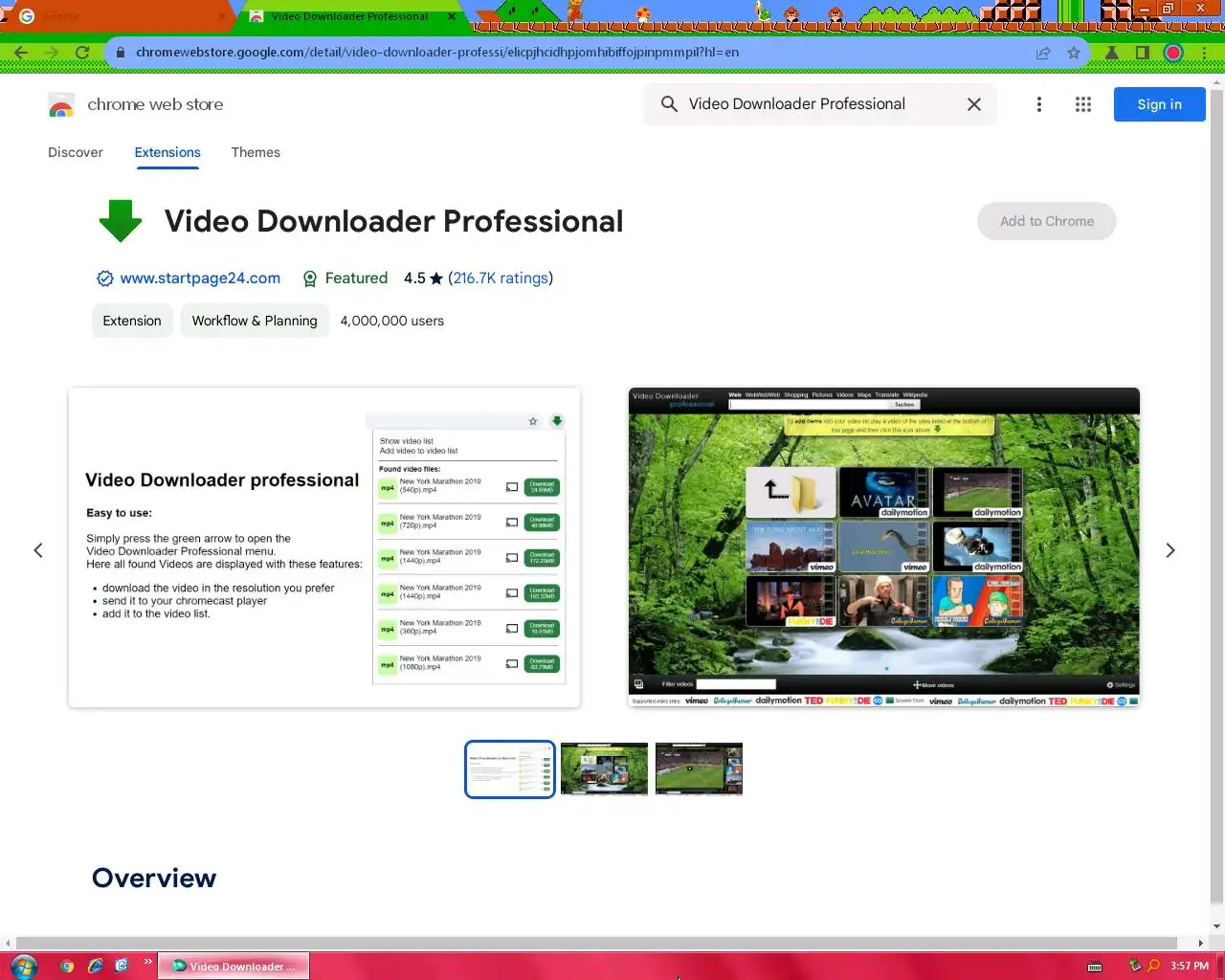
Task: Click the padlock site info icon
Action: click(121, 53)
